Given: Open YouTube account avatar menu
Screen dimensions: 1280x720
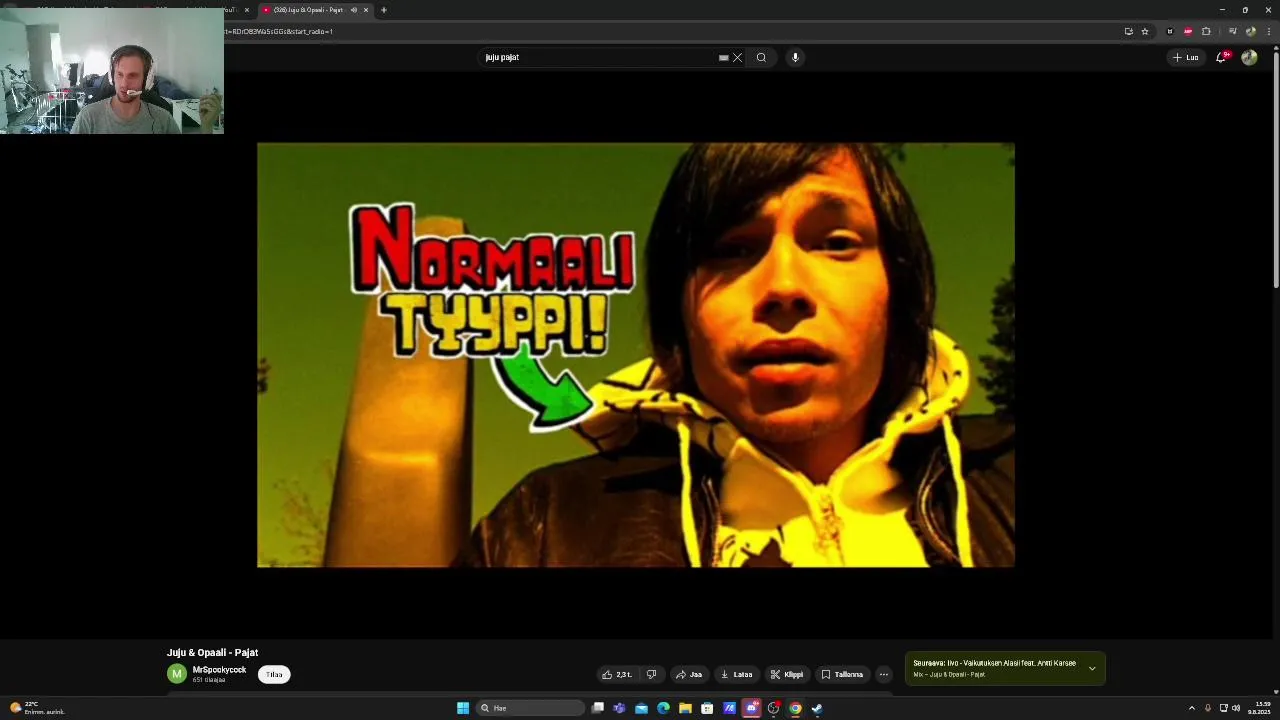Looking at the screenshot, I should [1249, 57].
